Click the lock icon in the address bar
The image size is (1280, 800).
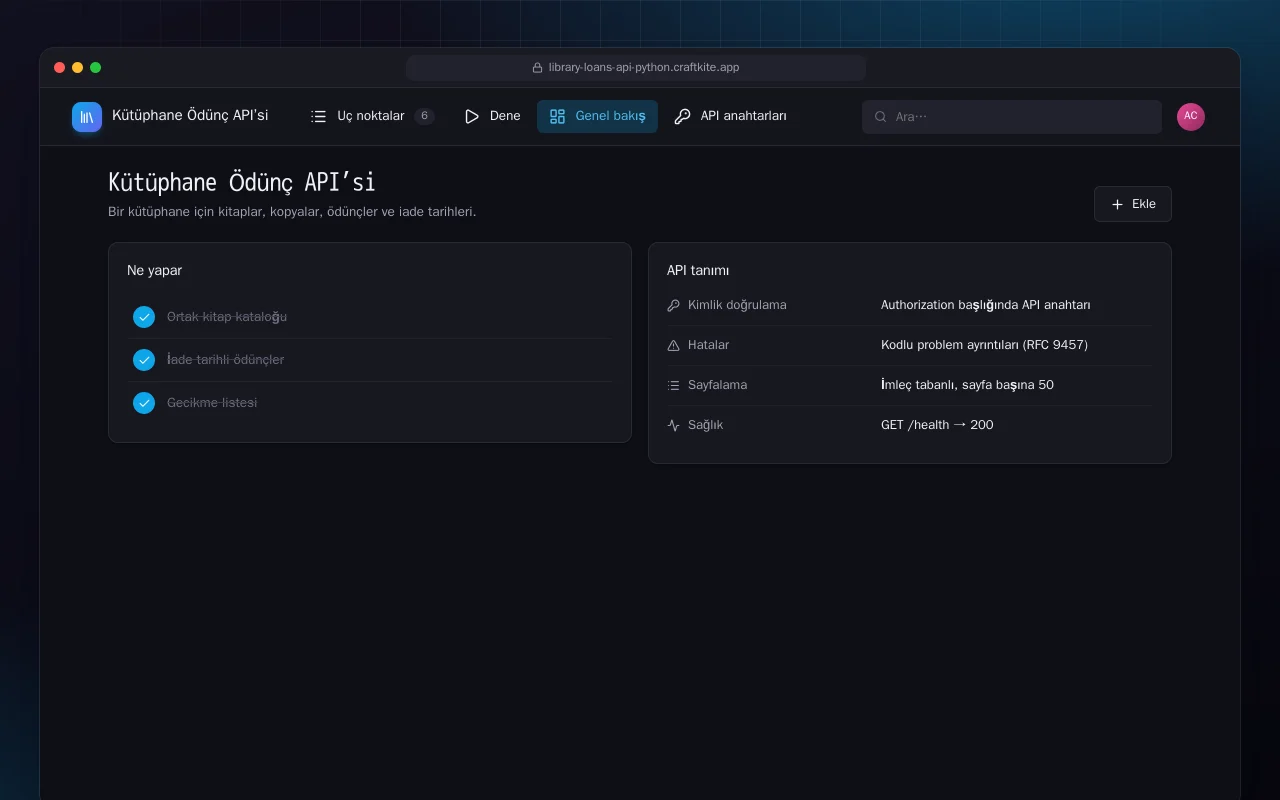pyautogui.click(x=537, y=68)
